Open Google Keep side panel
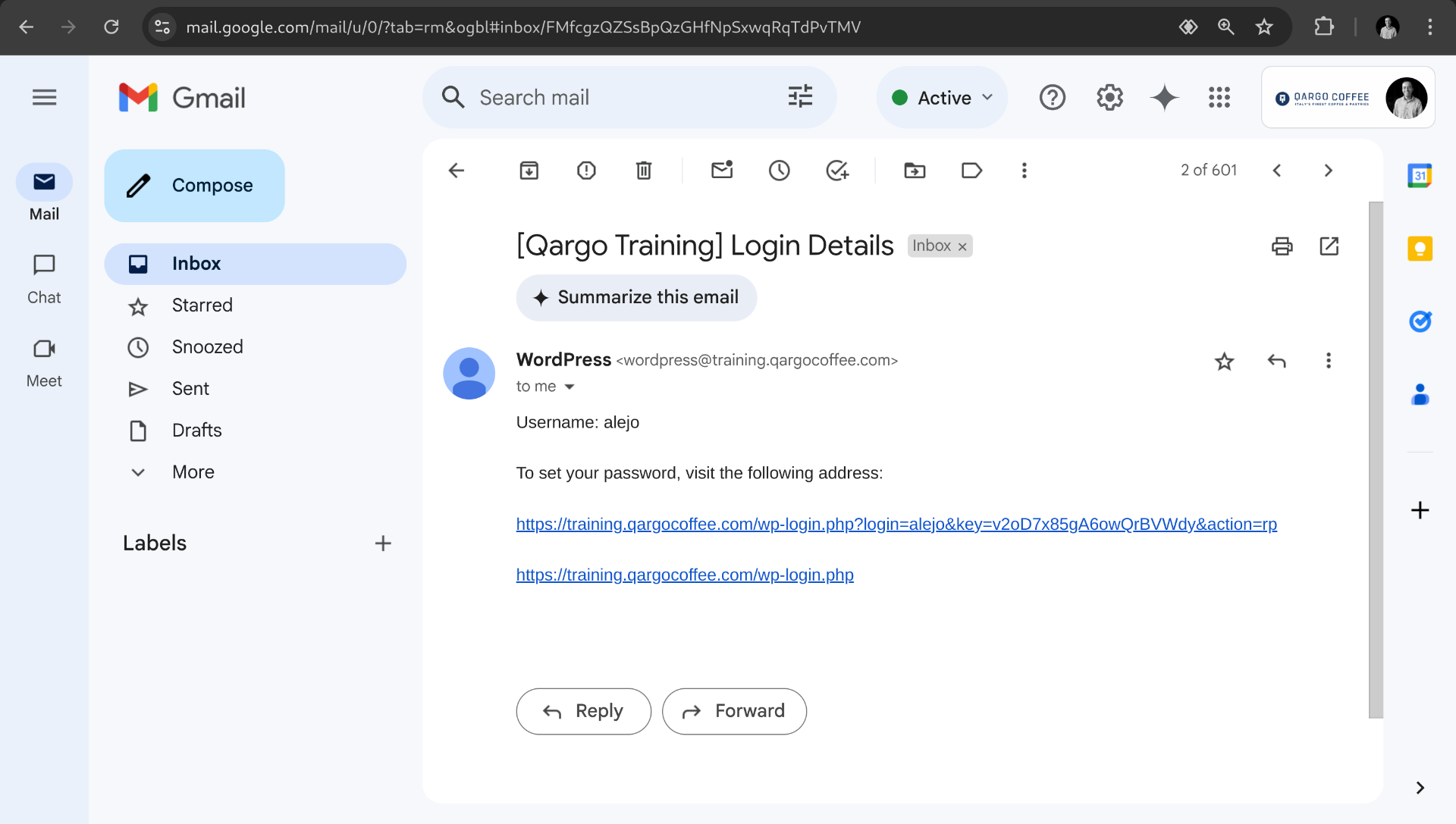Image resolution: width=1456 pixels, height=824 pixels. pyautogui.click(x=1420, y=249)
